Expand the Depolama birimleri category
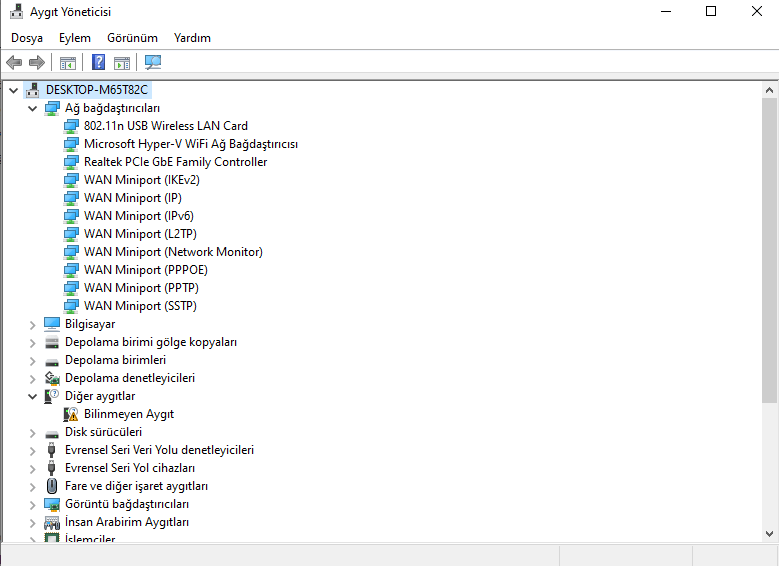779x566 pixels. tap(32, 361)
